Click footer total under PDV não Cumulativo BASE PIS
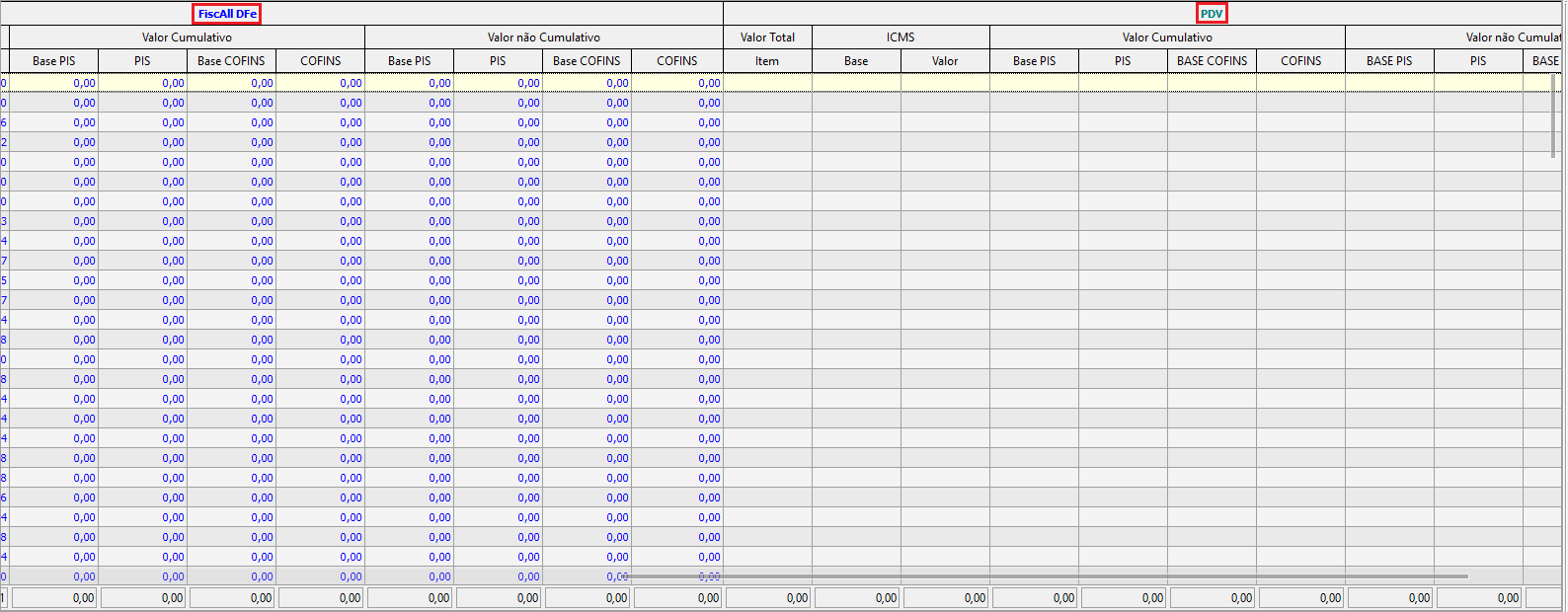1568x612 pixels. tap(1390, 598)
